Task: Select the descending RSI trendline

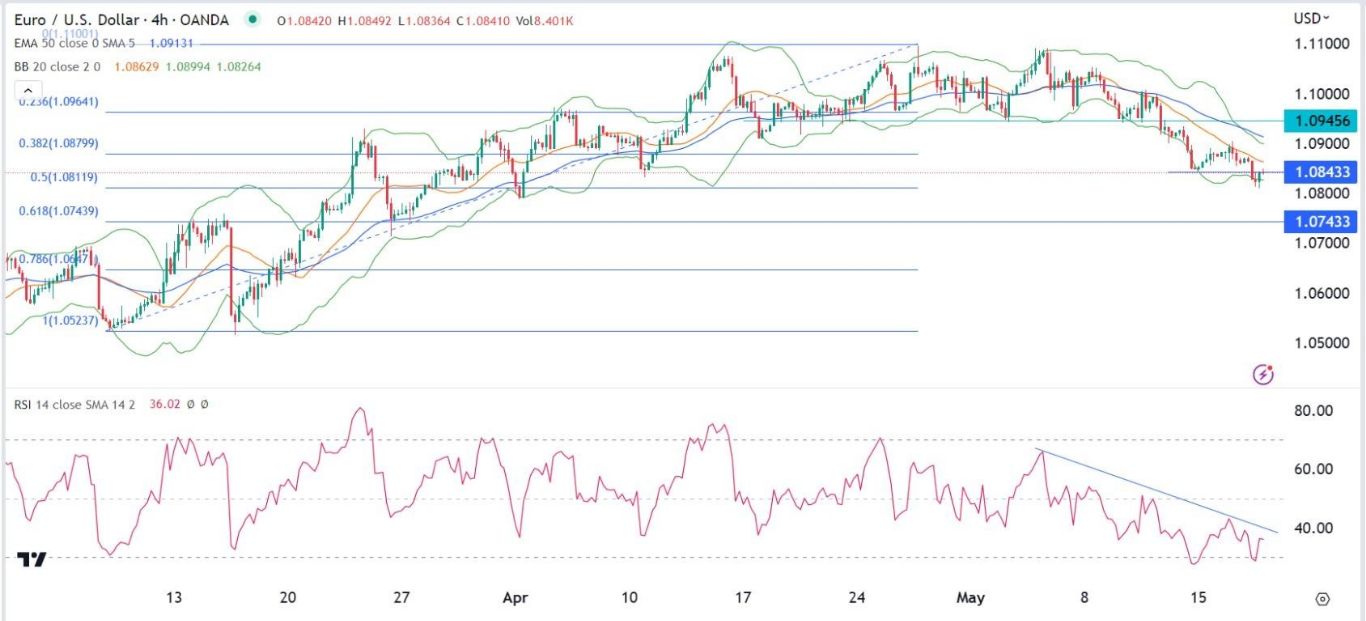Action: 1157,491
